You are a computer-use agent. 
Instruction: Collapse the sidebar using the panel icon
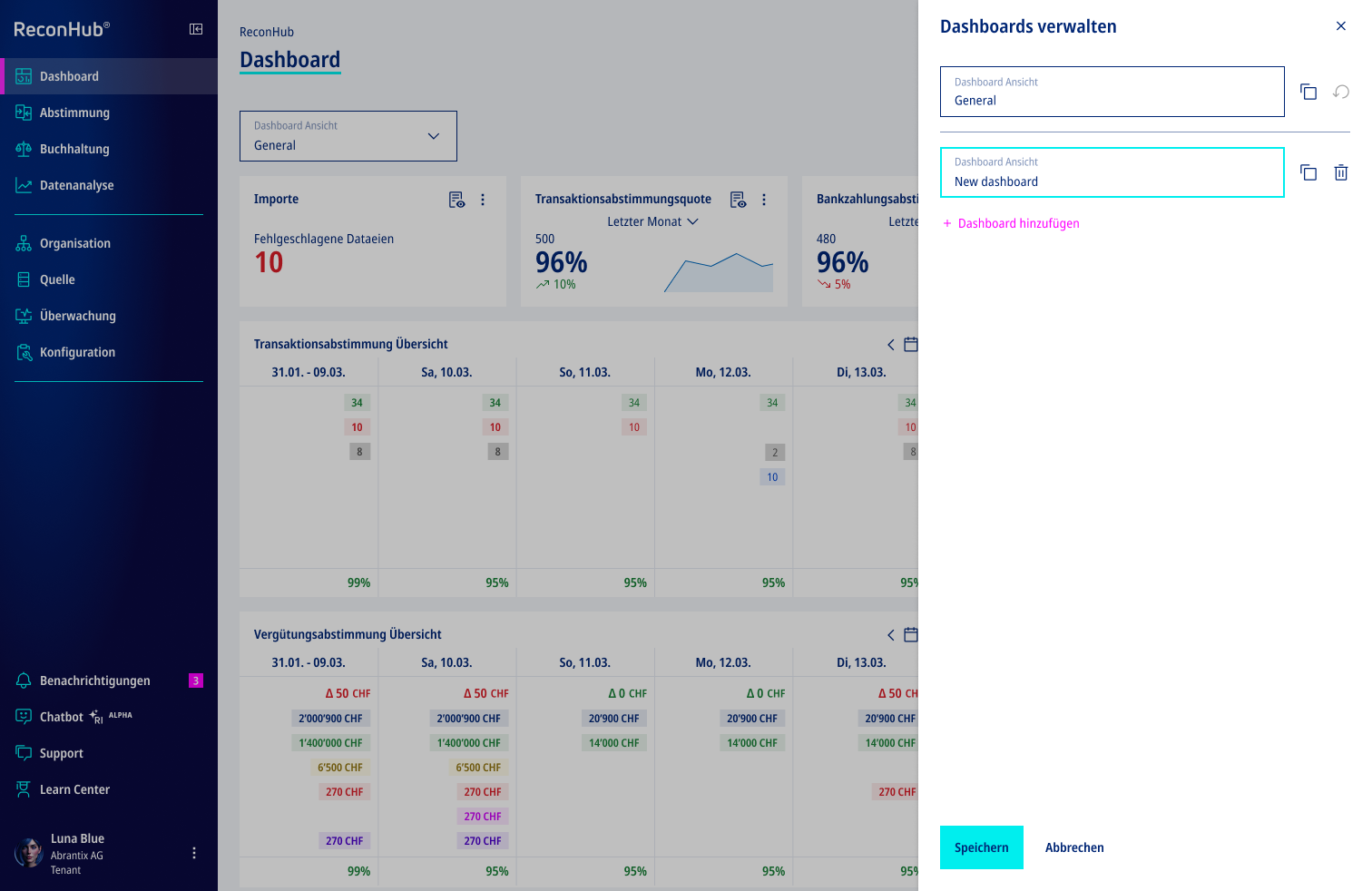click(196, 29)
